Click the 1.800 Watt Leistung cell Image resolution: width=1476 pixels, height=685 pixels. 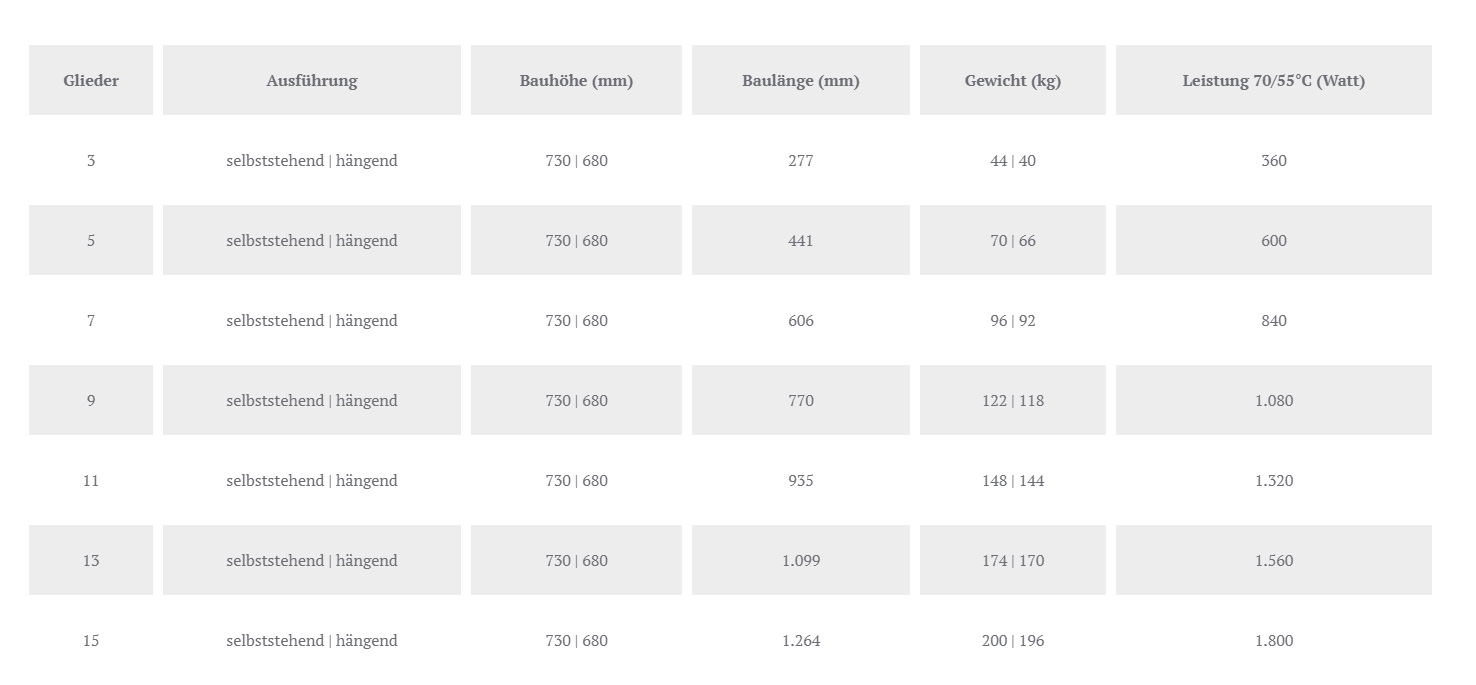pyautogui.click(x=1274, y=641)
